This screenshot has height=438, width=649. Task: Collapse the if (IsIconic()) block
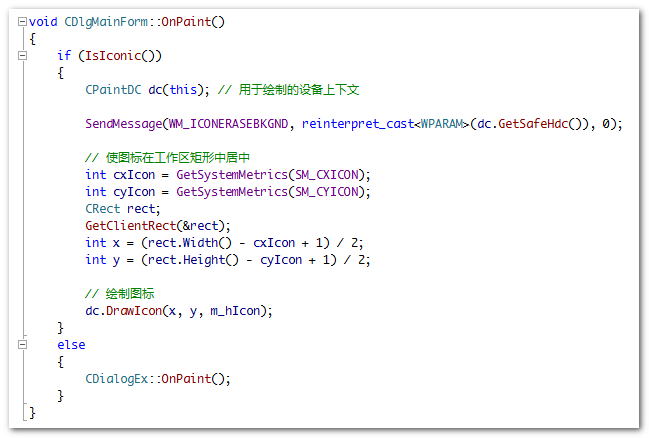click(22, 55)
